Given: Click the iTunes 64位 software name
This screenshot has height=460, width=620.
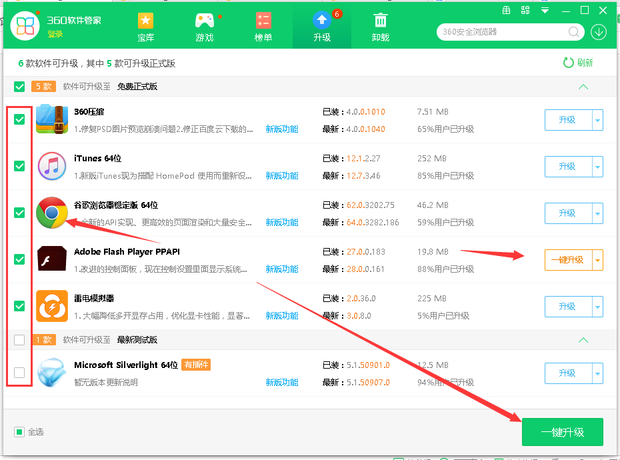Looking at the screenshot, I should coord(98,158).
